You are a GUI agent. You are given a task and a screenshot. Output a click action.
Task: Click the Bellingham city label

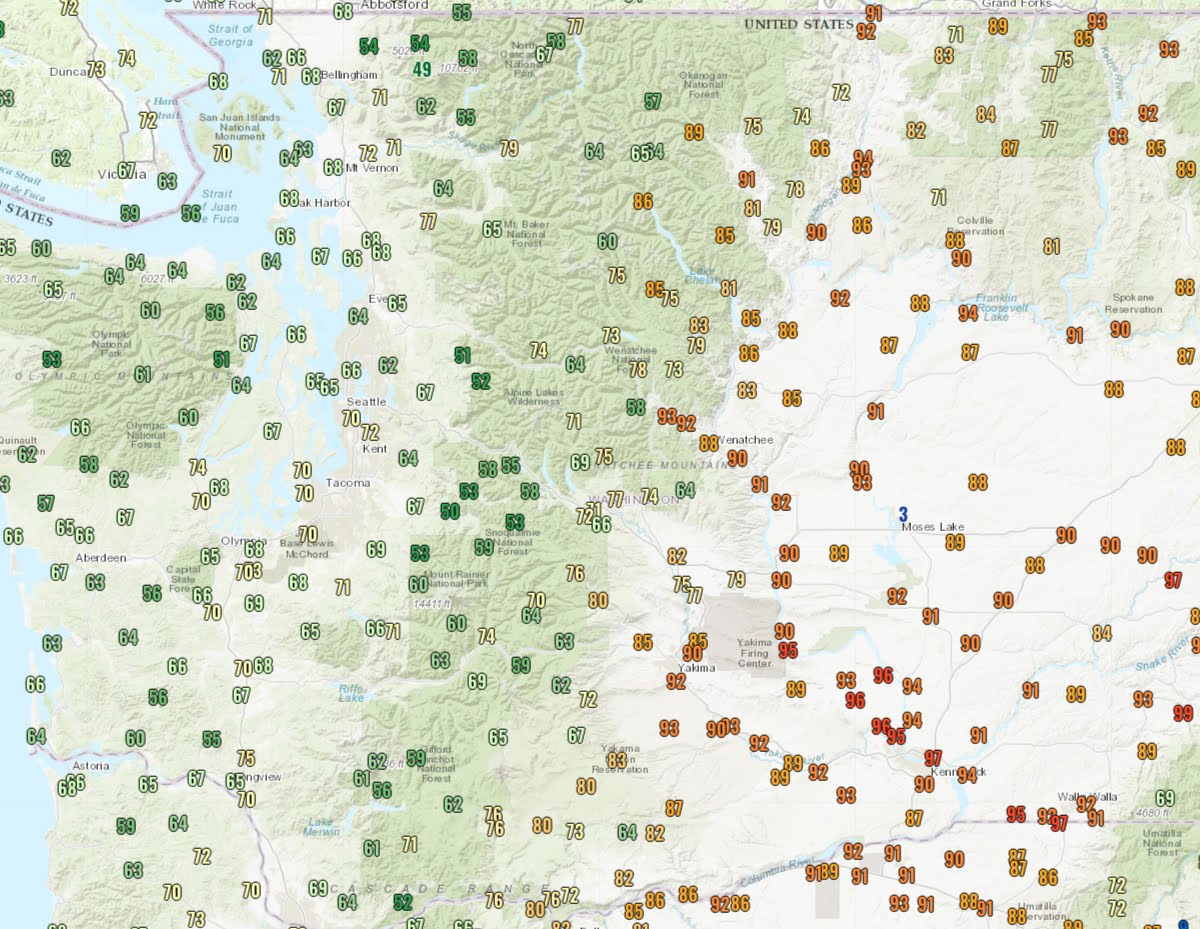[x=350, y=75]
